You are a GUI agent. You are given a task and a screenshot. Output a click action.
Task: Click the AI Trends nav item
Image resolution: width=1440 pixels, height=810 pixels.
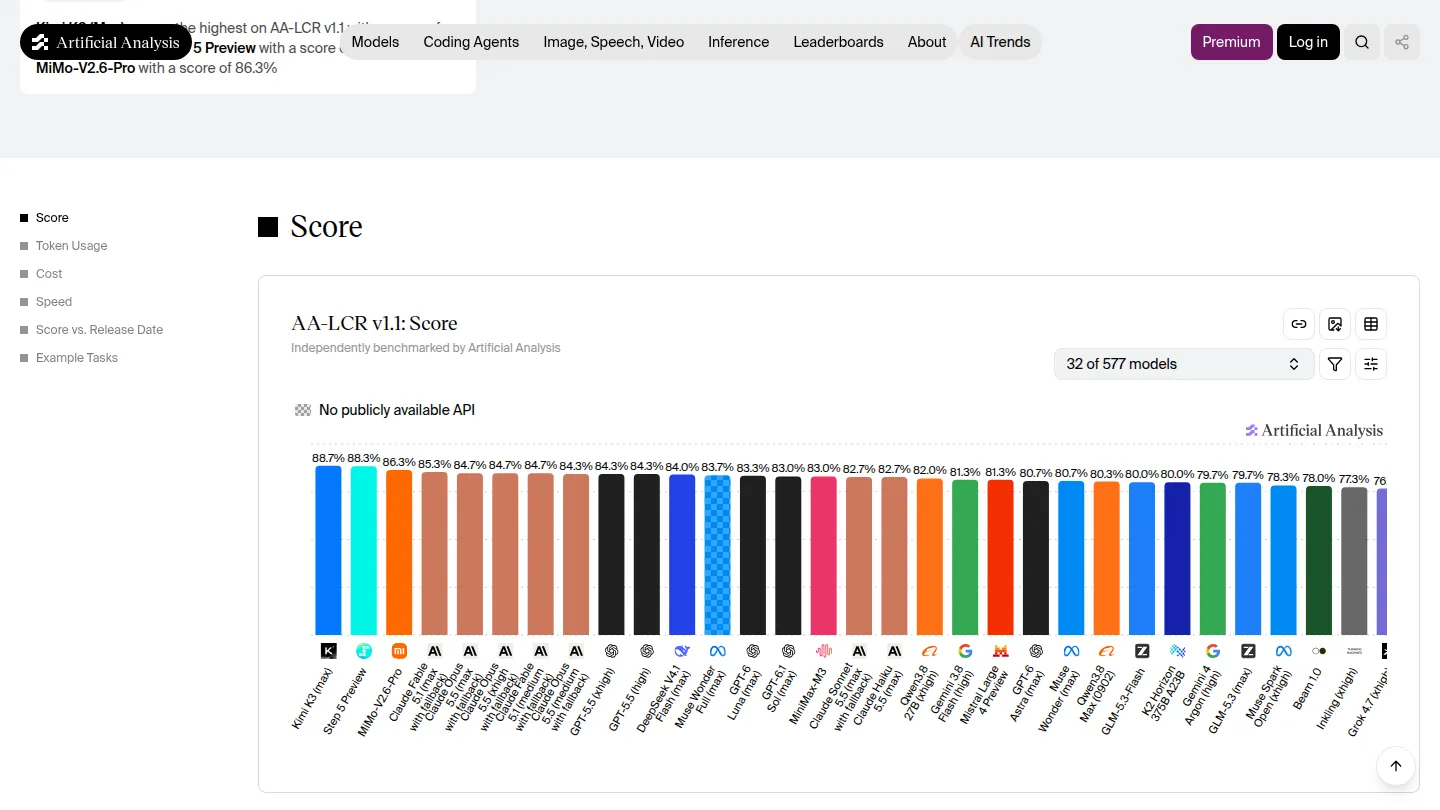point(1001,42)
